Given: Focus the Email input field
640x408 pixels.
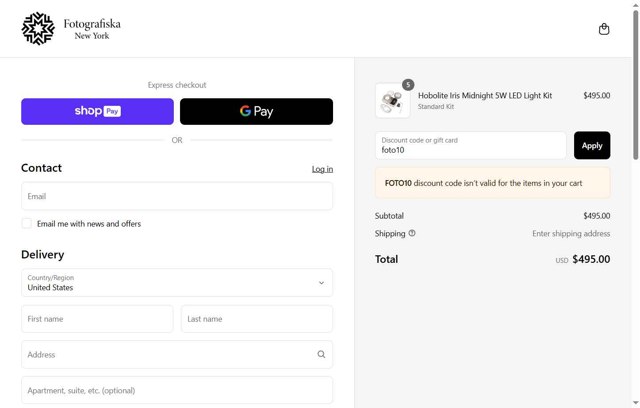Looking at the screenshot, I should click(177, 196).
